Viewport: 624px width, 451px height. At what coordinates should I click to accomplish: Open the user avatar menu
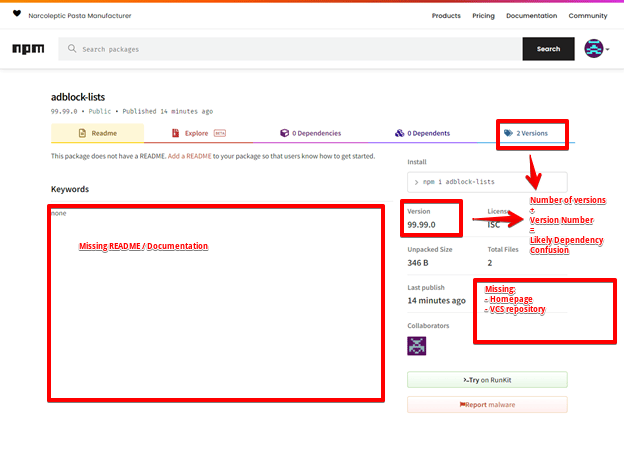[x=594, y=49]
